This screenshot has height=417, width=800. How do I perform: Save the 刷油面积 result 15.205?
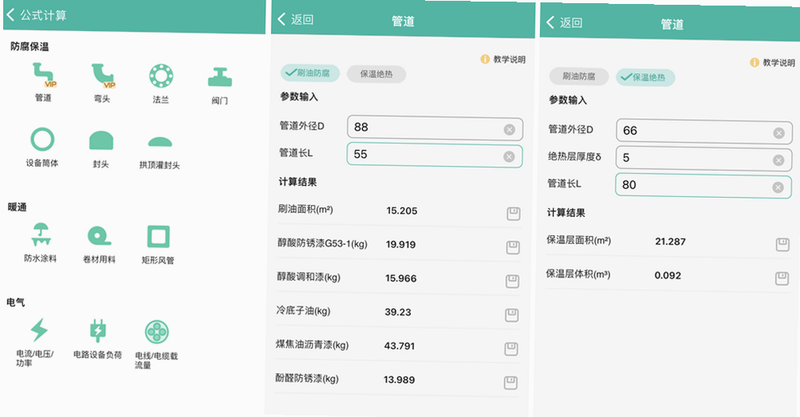[513, 213]
